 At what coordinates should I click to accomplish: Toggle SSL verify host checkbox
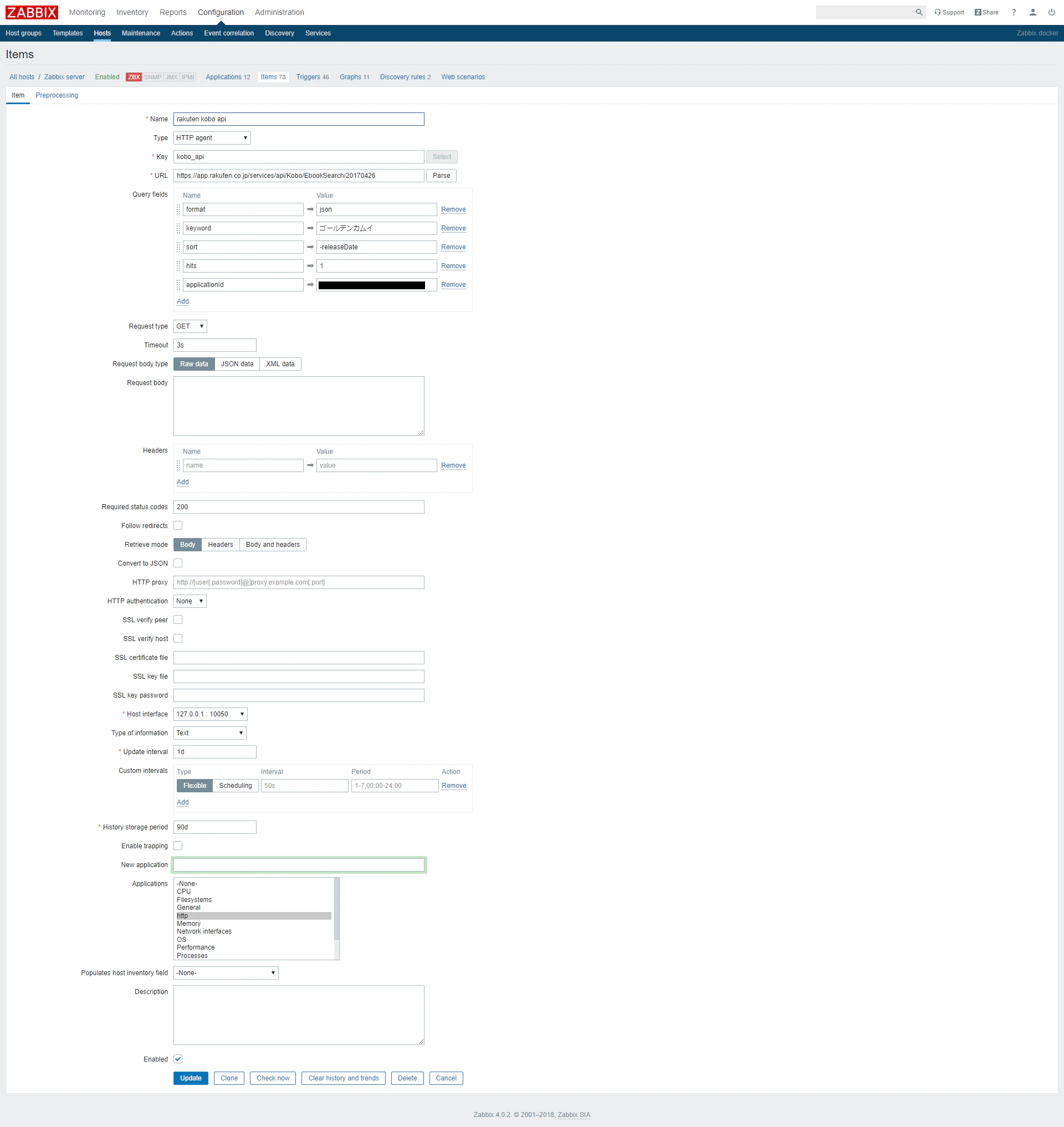click(178, 638)
